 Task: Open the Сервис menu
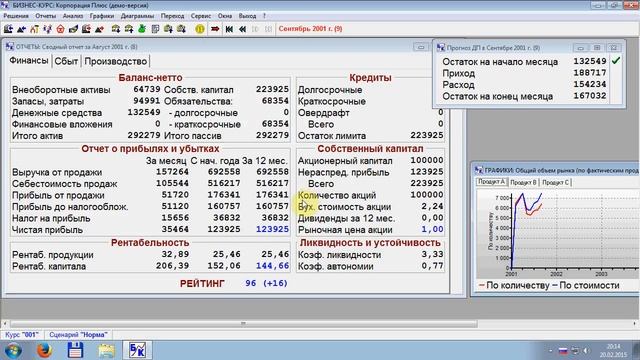[201, 16]
